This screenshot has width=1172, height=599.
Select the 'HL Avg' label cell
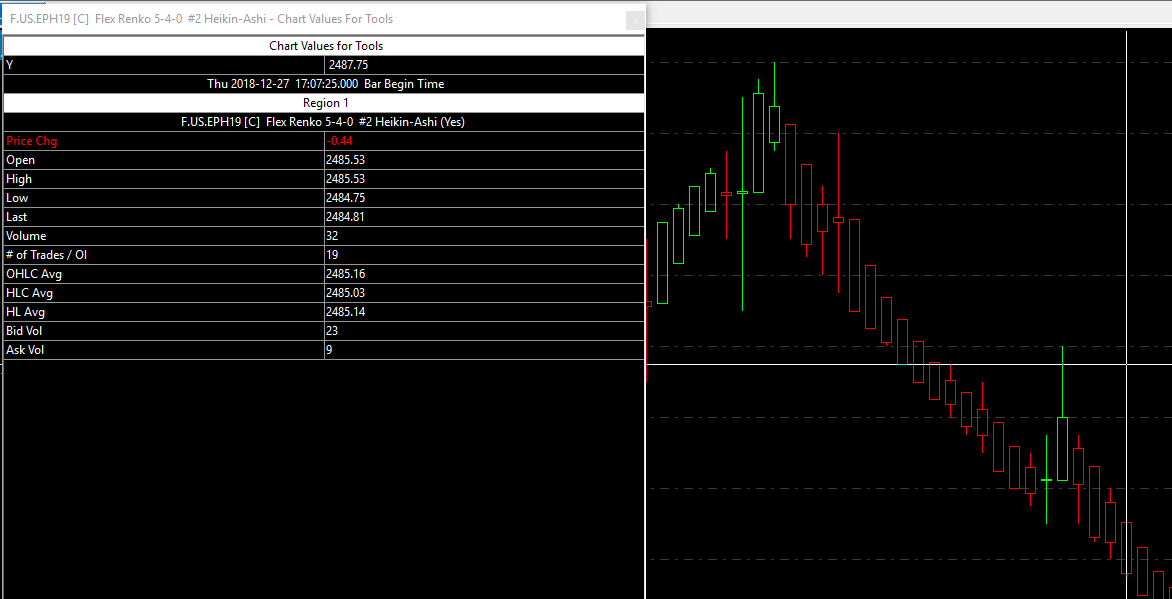[164, 312]
